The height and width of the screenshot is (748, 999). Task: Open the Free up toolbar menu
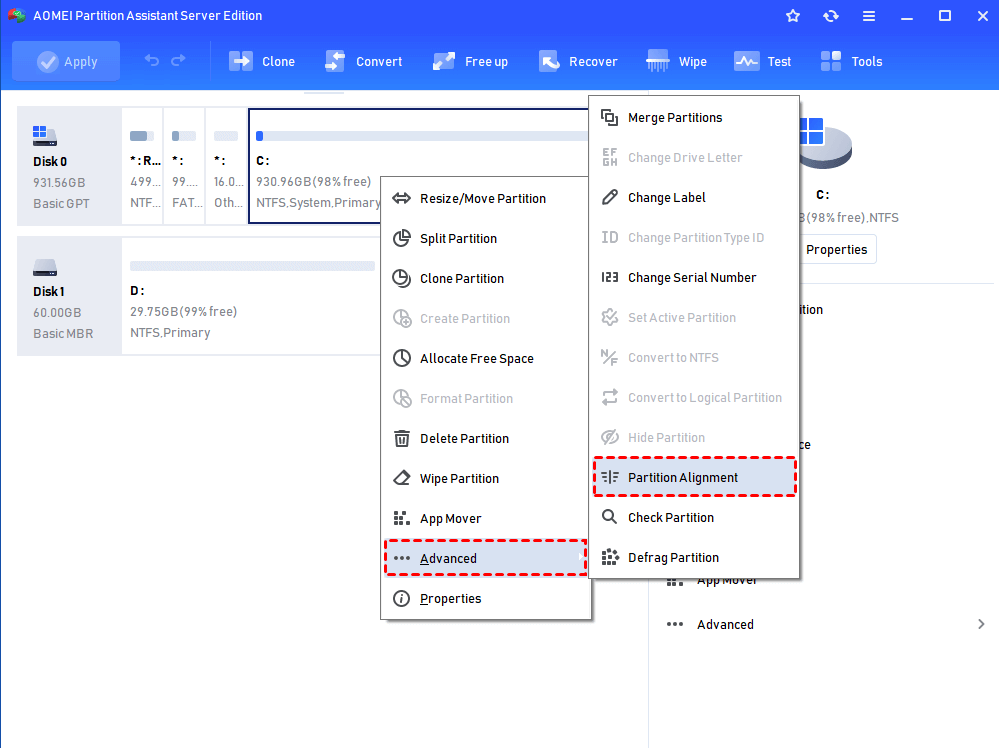point(470,61)
